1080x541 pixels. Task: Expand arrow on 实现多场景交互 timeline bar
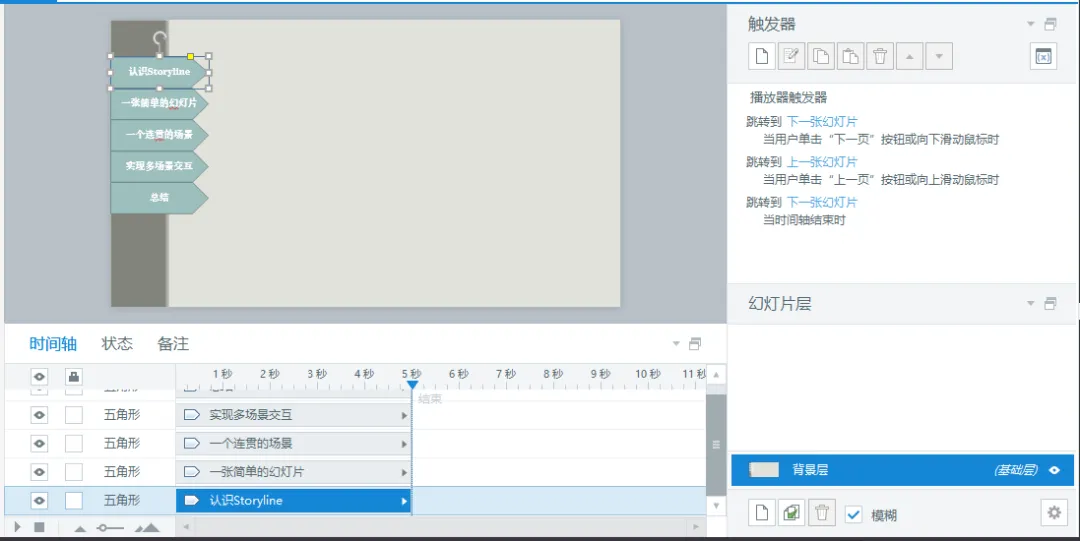[x=404, y=416]
